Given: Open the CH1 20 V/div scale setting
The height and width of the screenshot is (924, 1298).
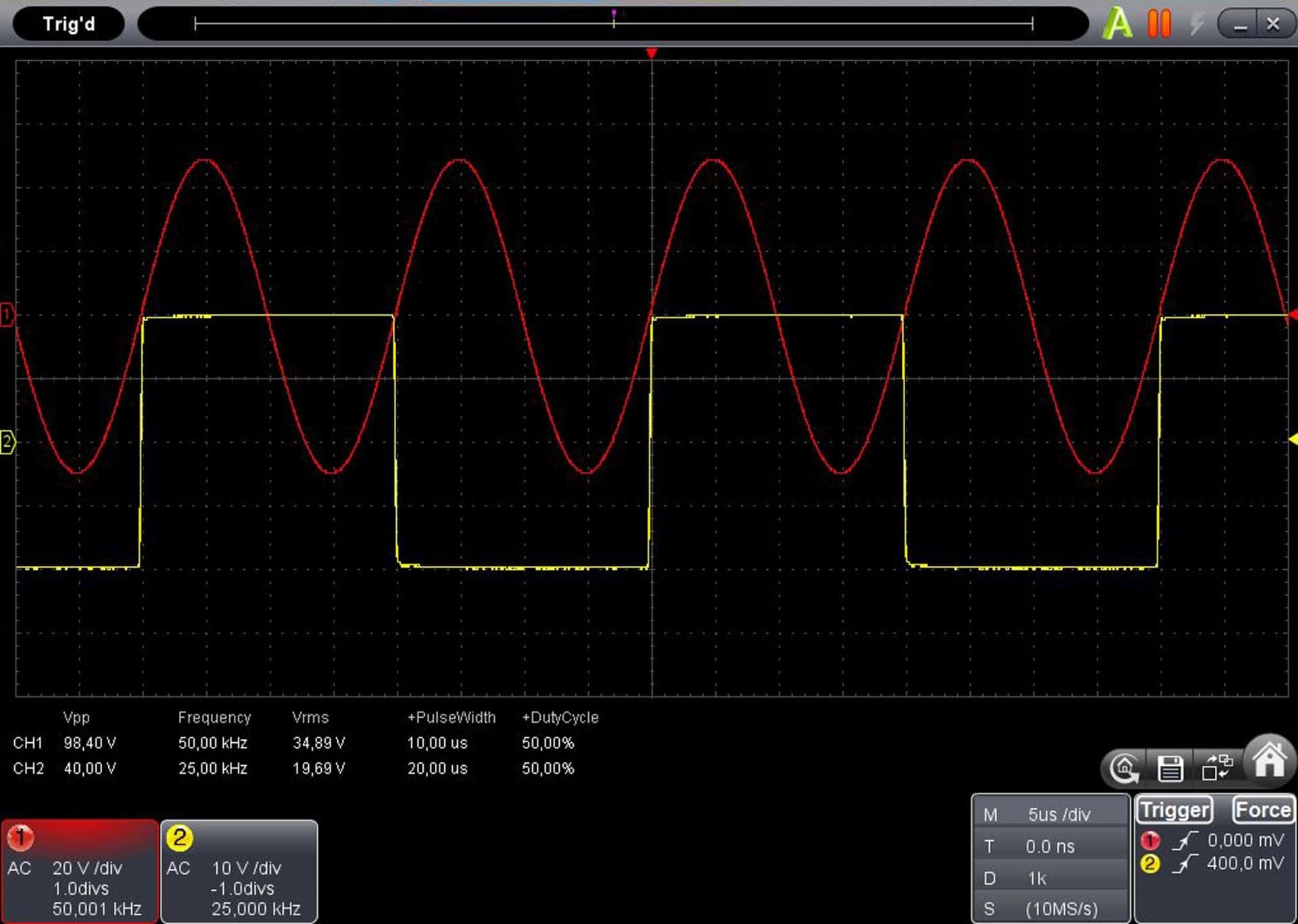Looking at the screenshot, I should pyautogui.click(x=87, y=869).
